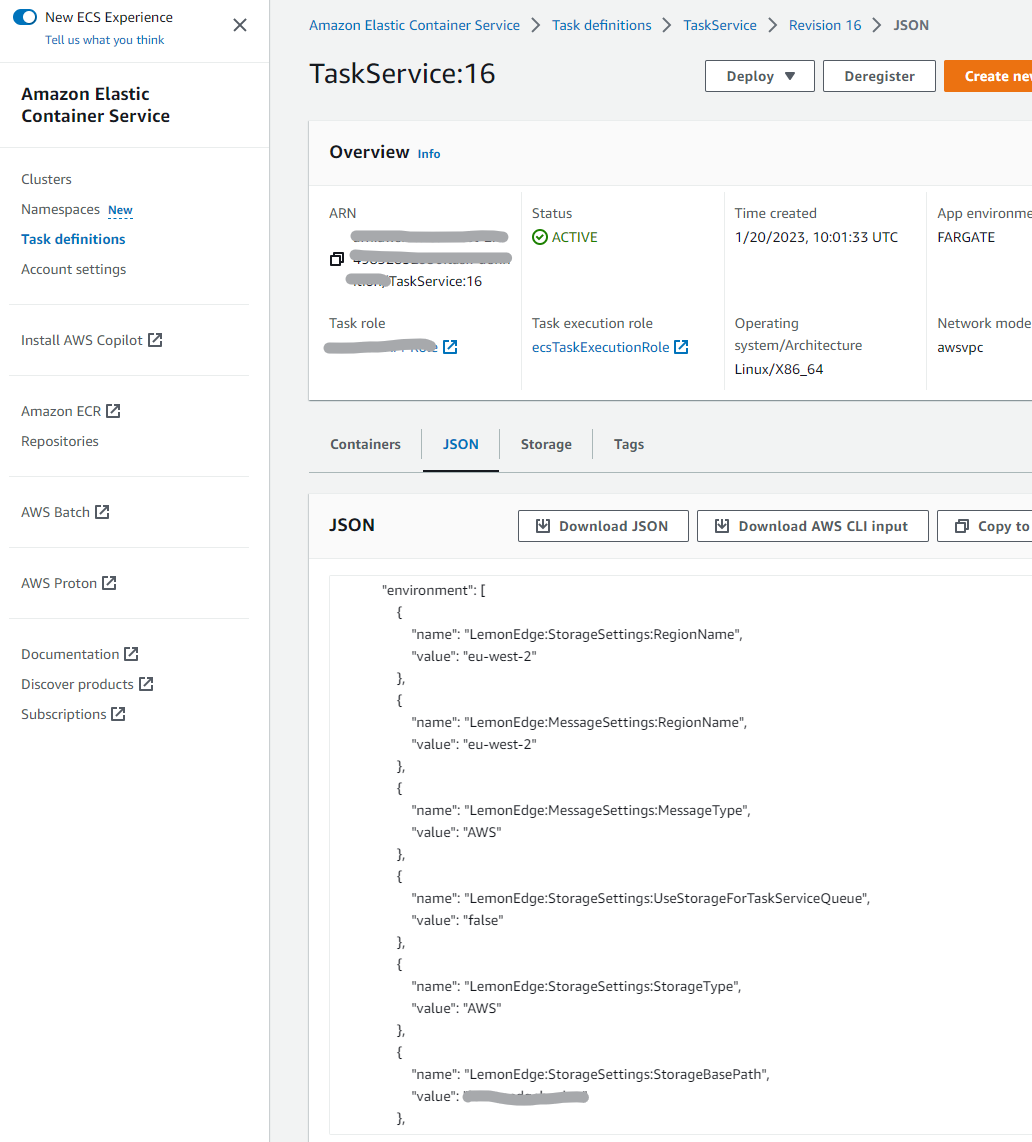Screen dimensions: 1032x1142
Task: Click the Download JSON button
Action: pos(603,526)
